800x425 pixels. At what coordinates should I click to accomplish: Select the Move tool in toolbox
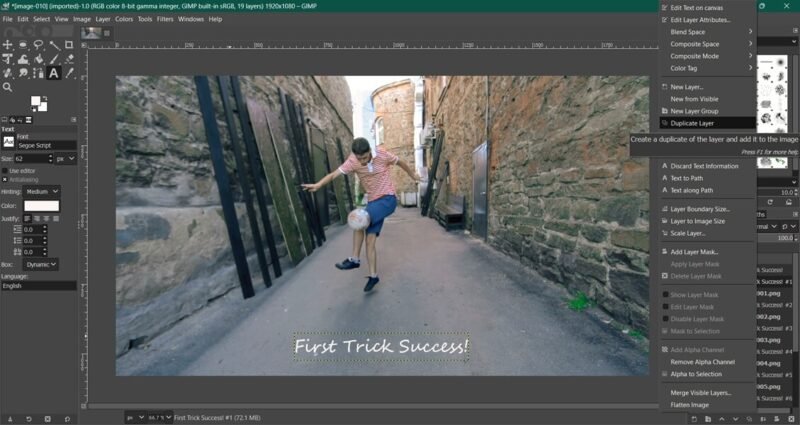pyautogui.click(x=8, y=45)
